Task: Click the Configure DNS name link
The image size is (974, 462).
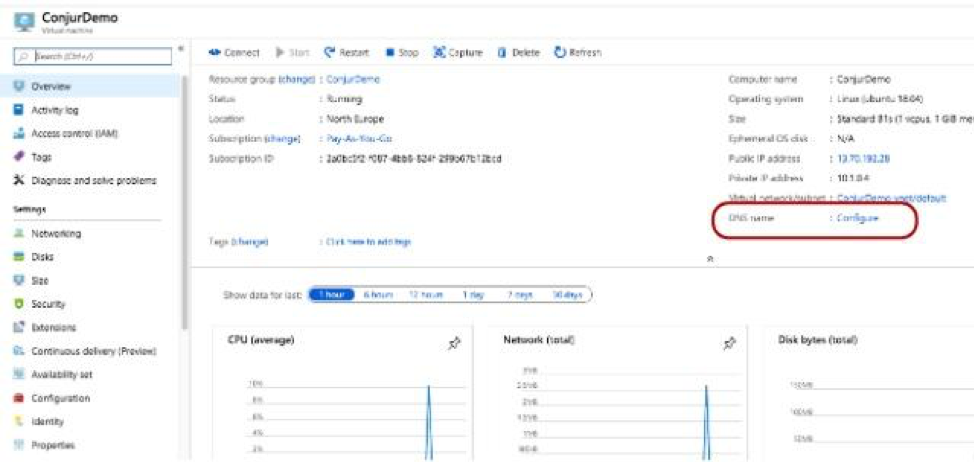Action: pyautogui.click(x=857, y=218)
